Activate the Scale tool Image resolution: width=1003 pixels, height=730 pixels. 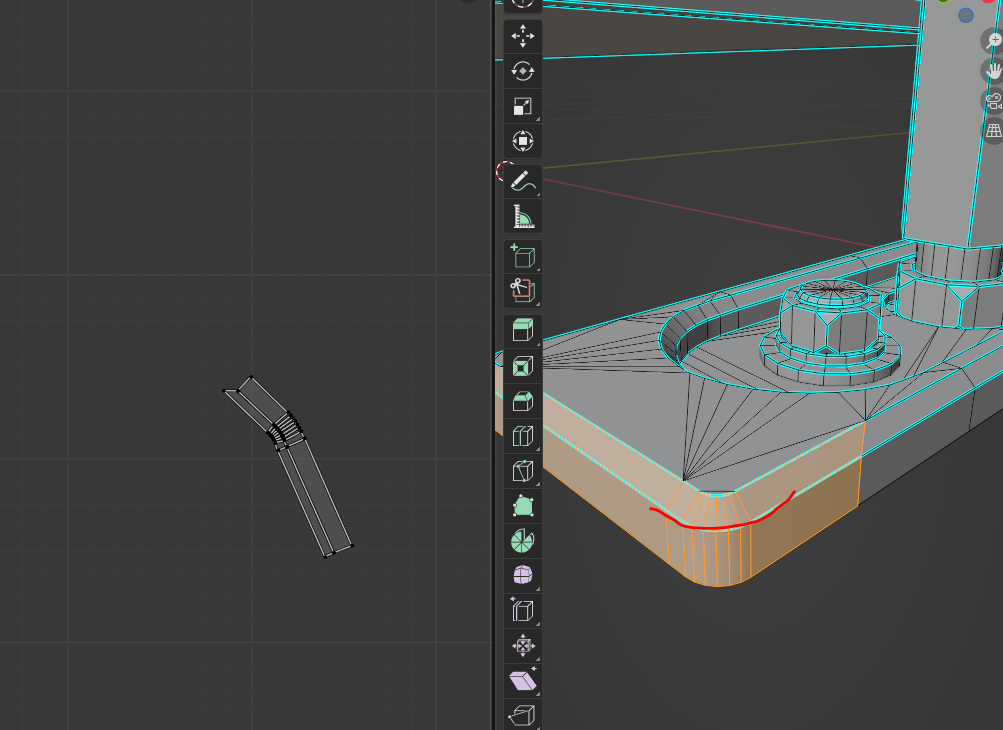pos(522,106)
